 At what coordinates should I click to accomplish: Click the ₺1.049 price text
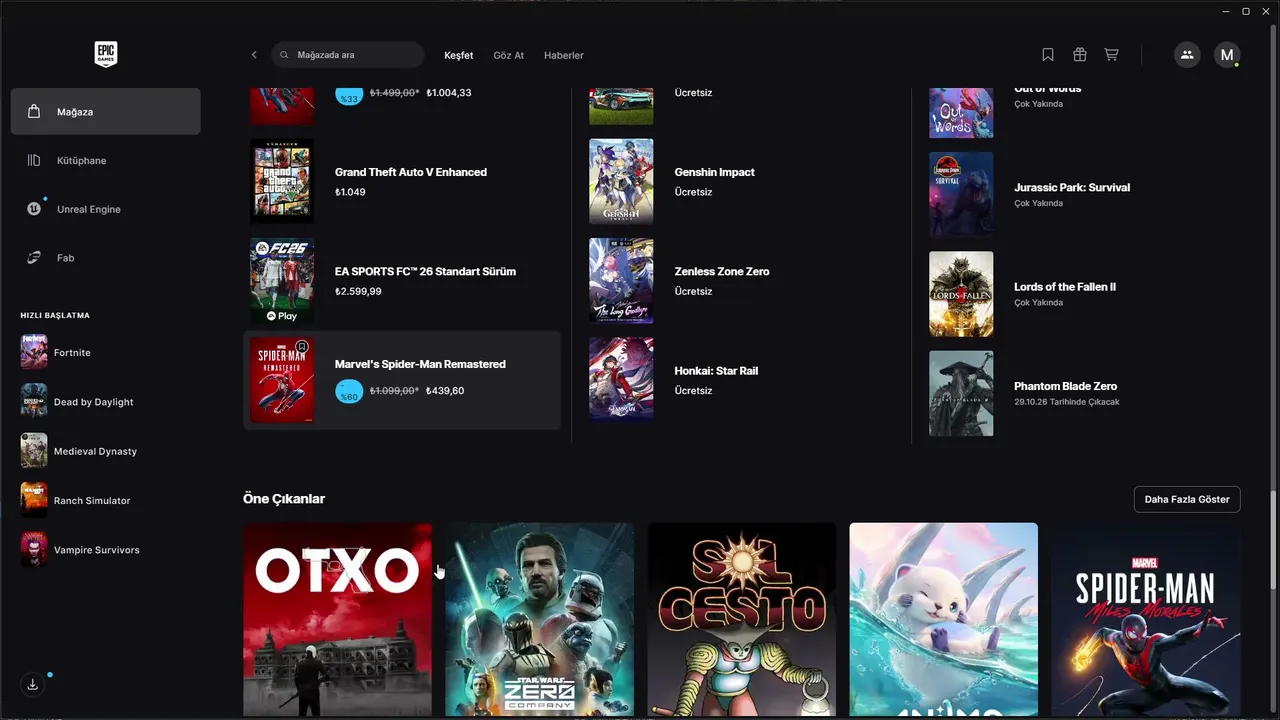pyautogui.click(x=350, y=192)
